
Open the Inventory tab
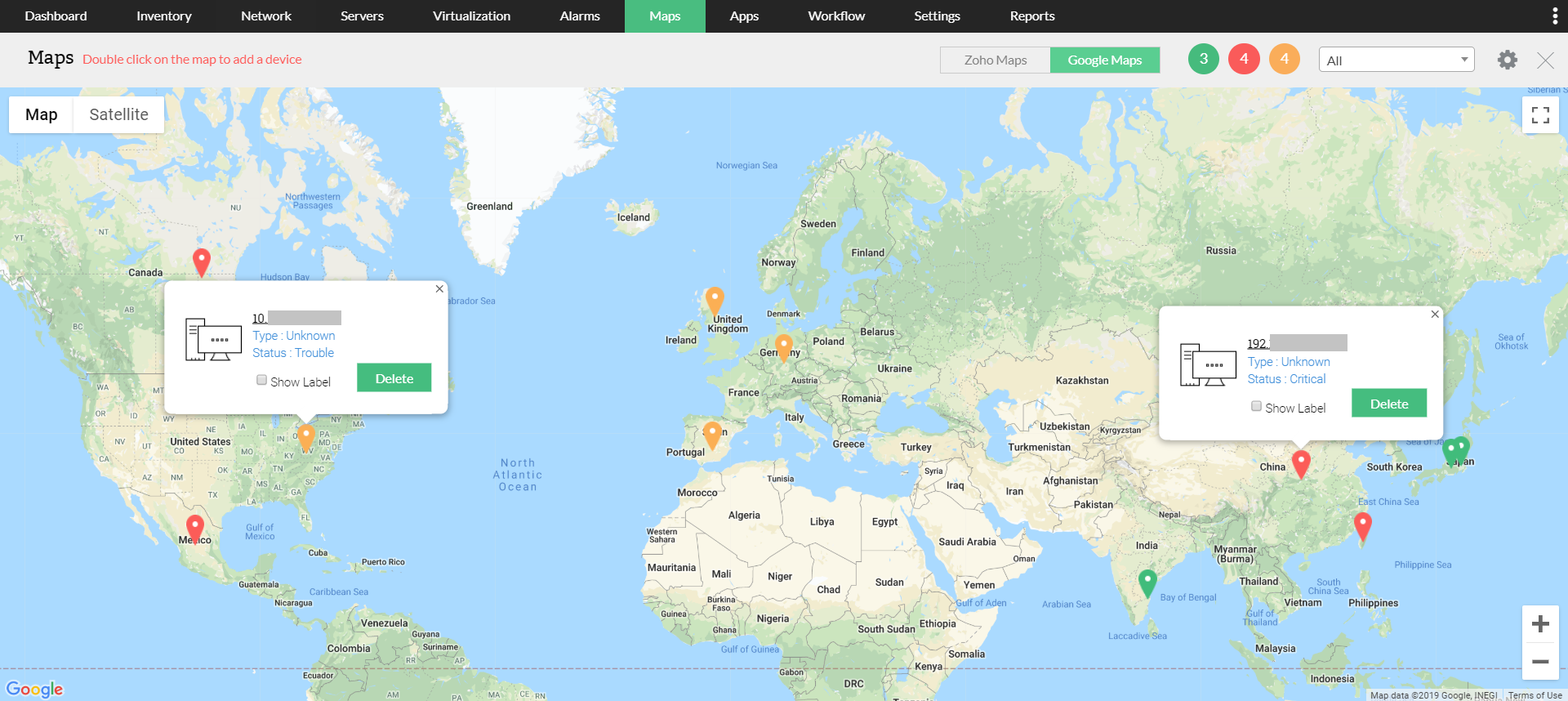tap(164, 16)
